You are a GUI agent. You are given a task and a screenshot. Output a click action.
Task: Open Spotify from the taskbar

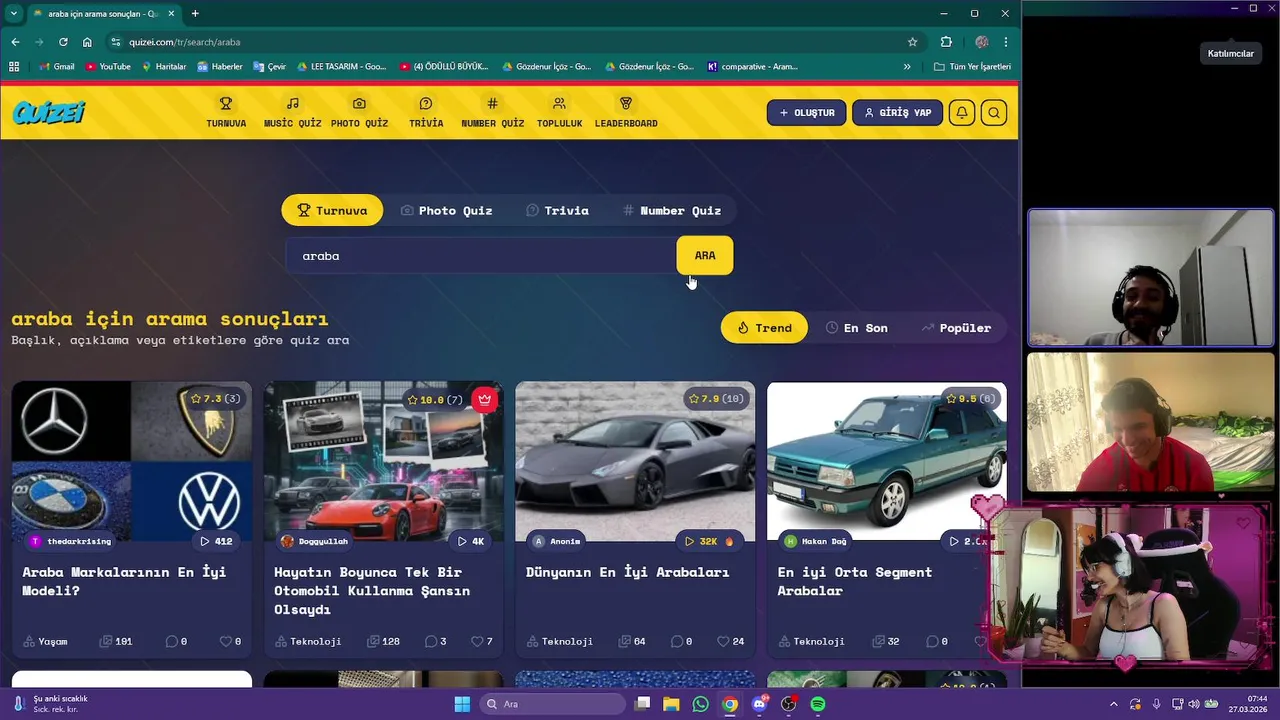pyautogui.click(x=818, y=704)
